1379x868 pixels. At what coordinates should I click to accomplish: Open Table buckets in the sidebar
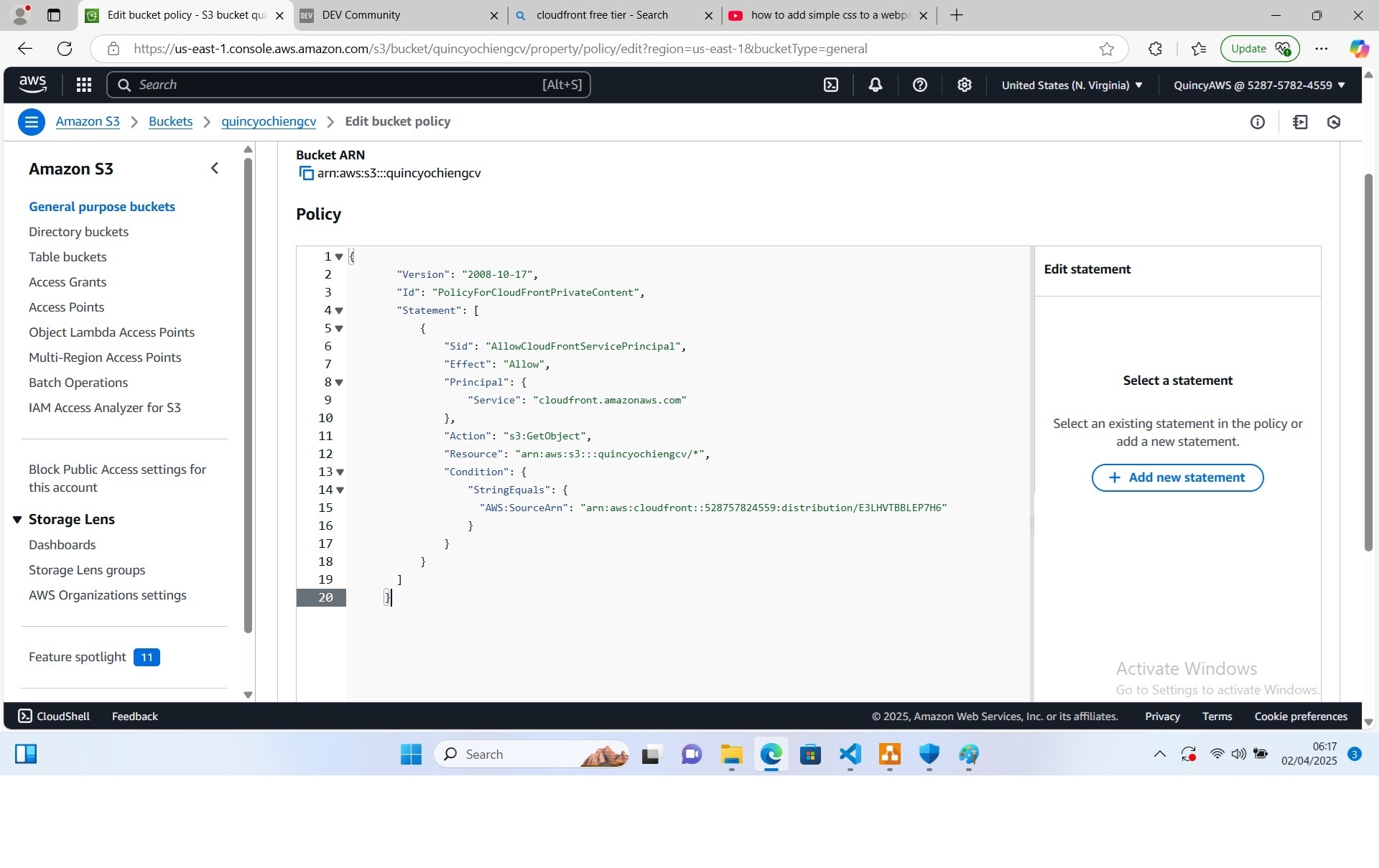(68, 257)
